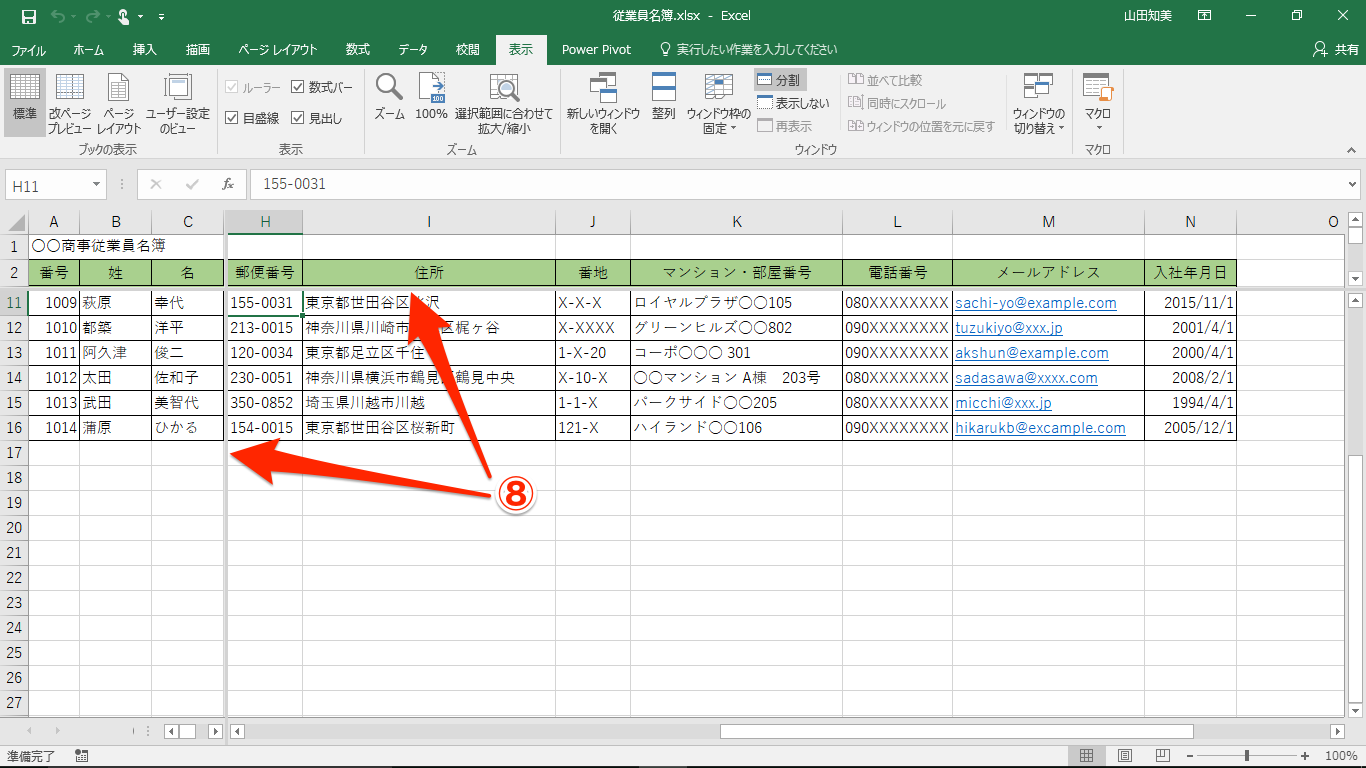Select all cells via the corner triangle
Screen dimensions: 1366x768
[14, 222]
